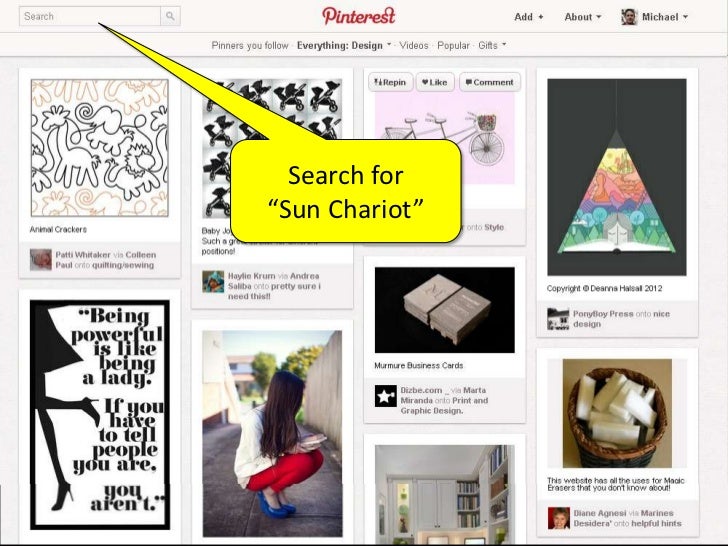Expand the Everything: Design category dropdown
The height and width of the screenshot is (546, 728).
[344, 46]
